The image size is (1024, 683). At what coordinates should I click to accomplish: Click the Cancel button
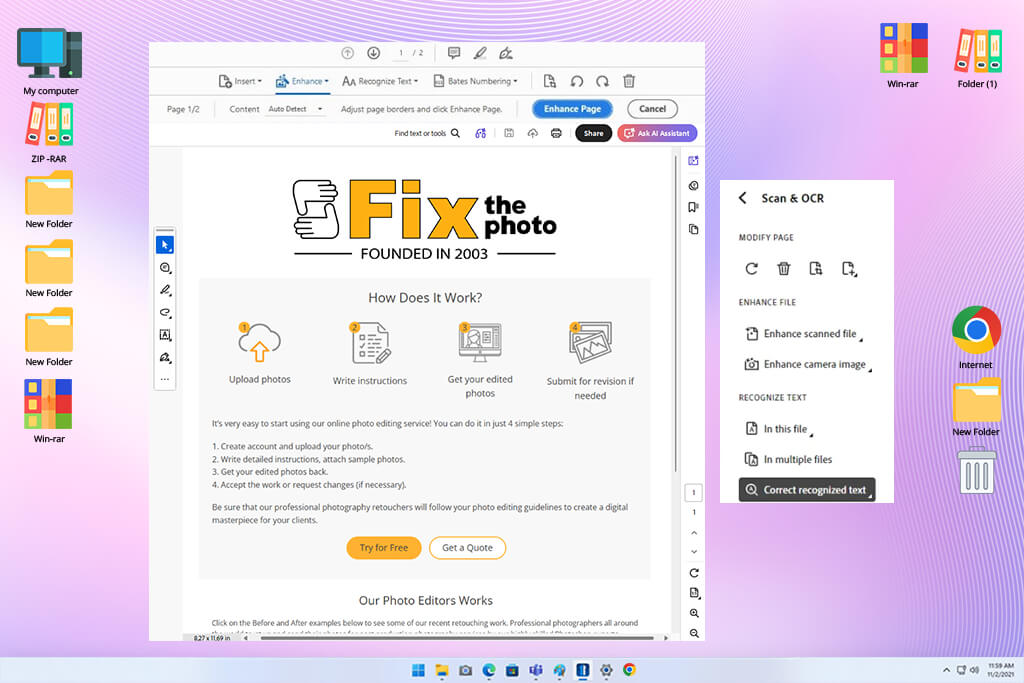(x=652, y=109)
